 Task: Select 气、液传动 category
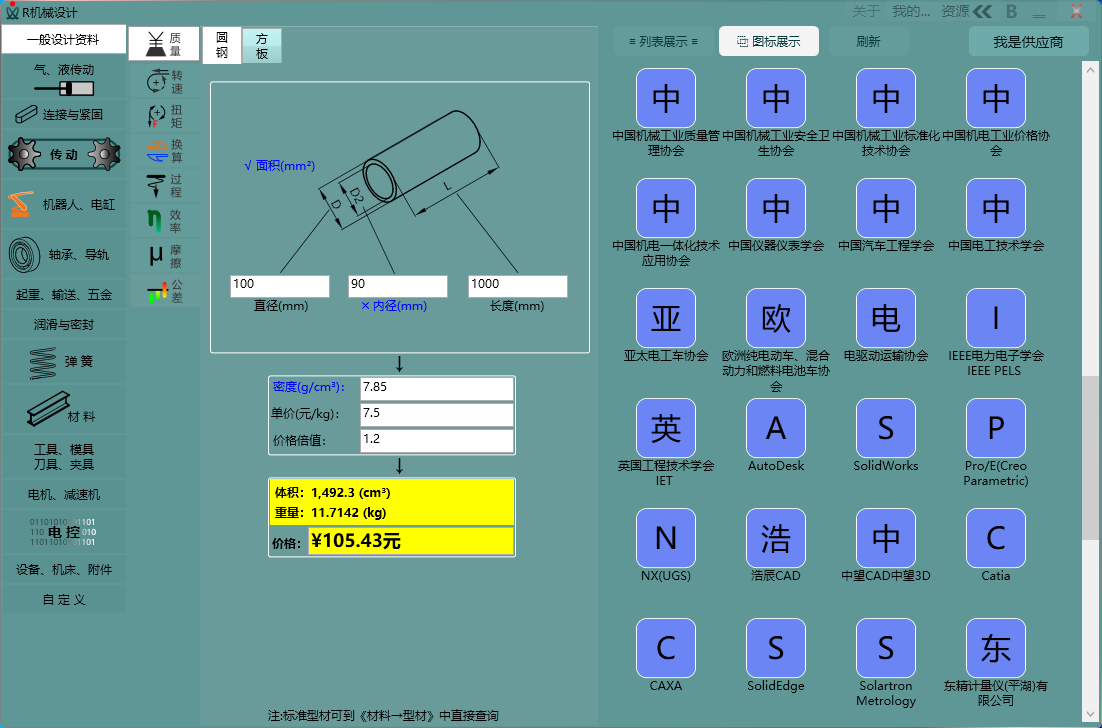(x=64, y=77)
